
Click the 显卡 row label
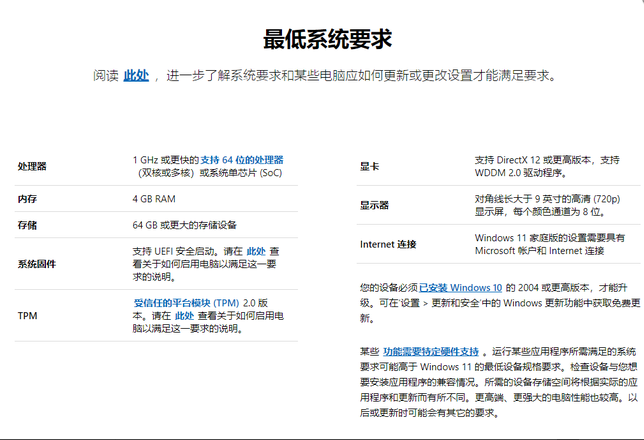pos(369,166)
